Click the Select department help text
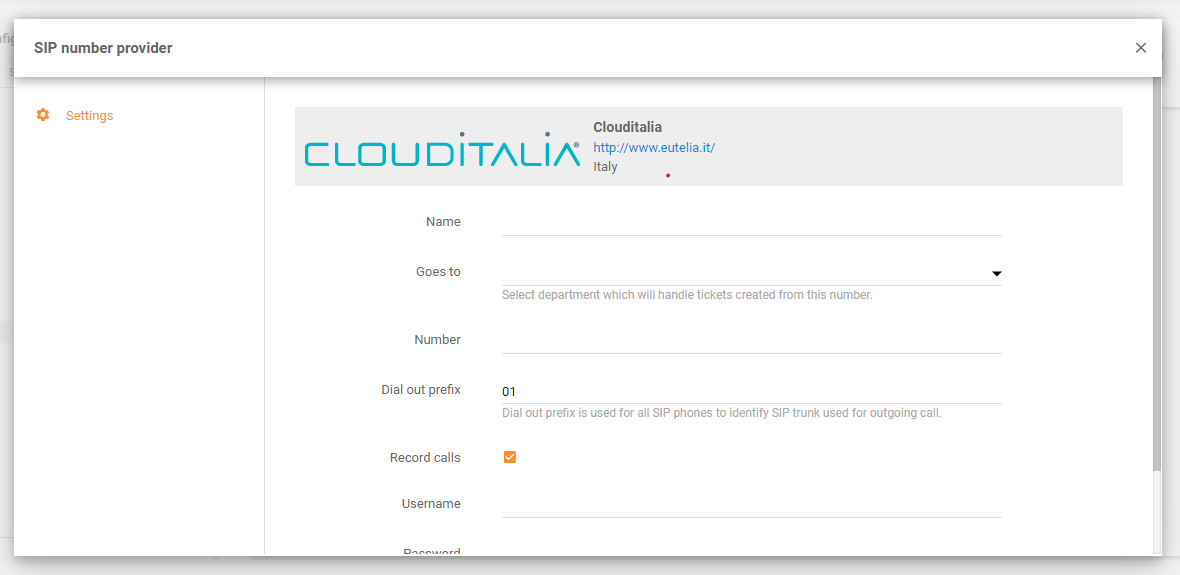 [687, 295]
